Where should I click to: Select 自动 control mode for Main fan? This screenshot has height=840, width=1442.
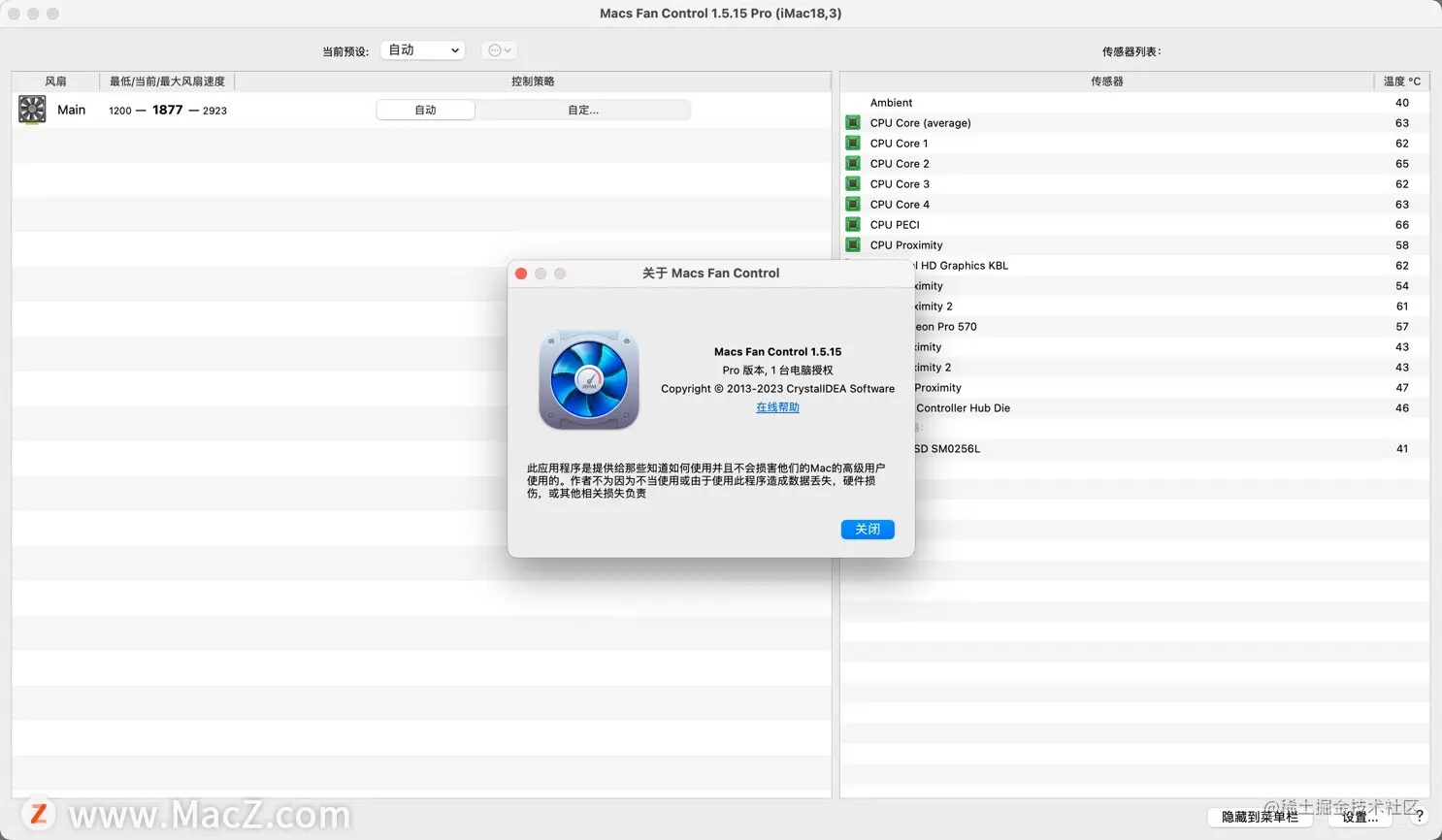pos(426,111)
